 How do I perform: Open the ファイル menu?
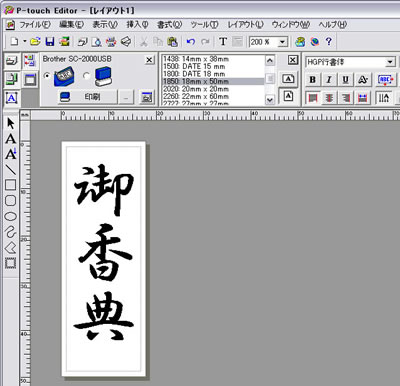point(34,24)
